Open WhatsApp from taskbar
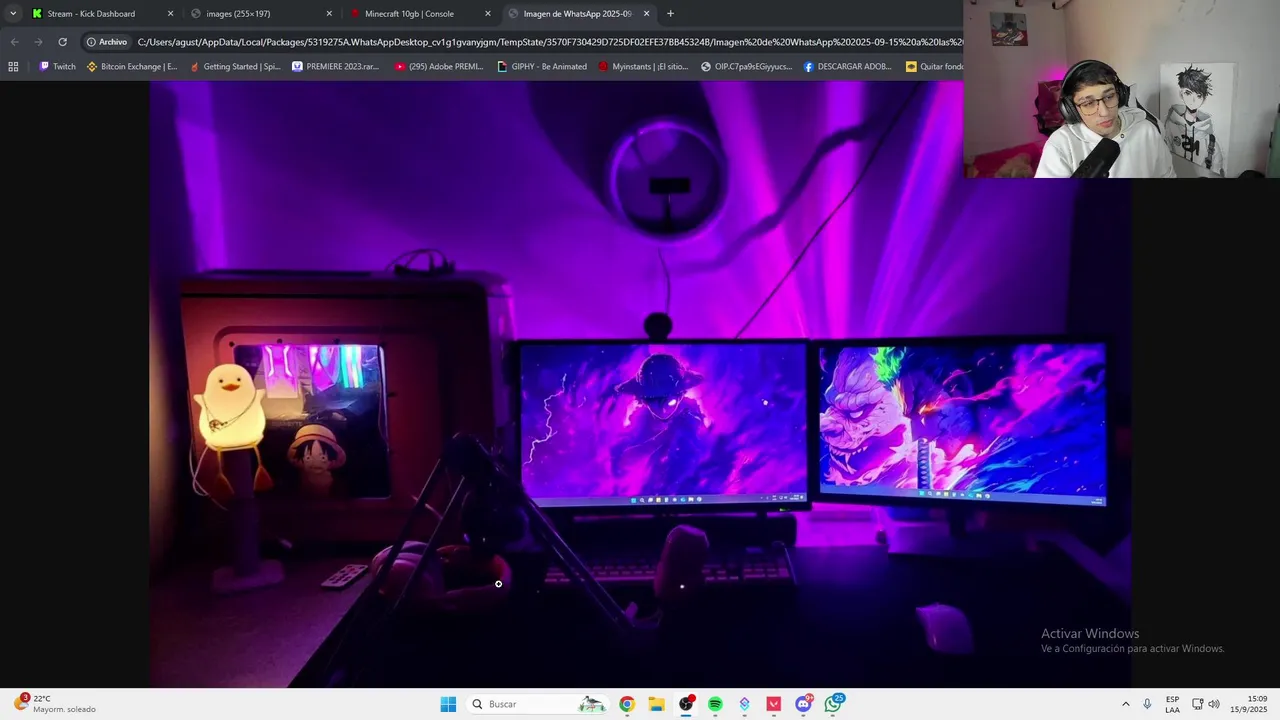 click(x=833, y=704)
